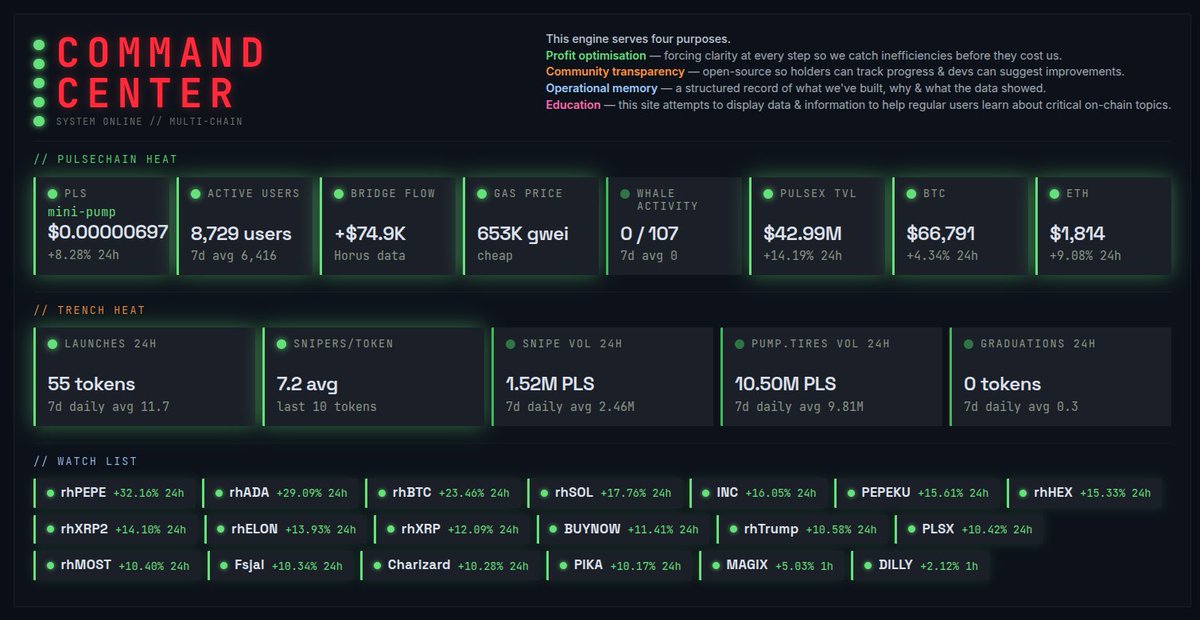Select rhBTC in the watch list
The width and height of the screenshot is (1200, 620).
pyautogui.click(x=442, y=493)
